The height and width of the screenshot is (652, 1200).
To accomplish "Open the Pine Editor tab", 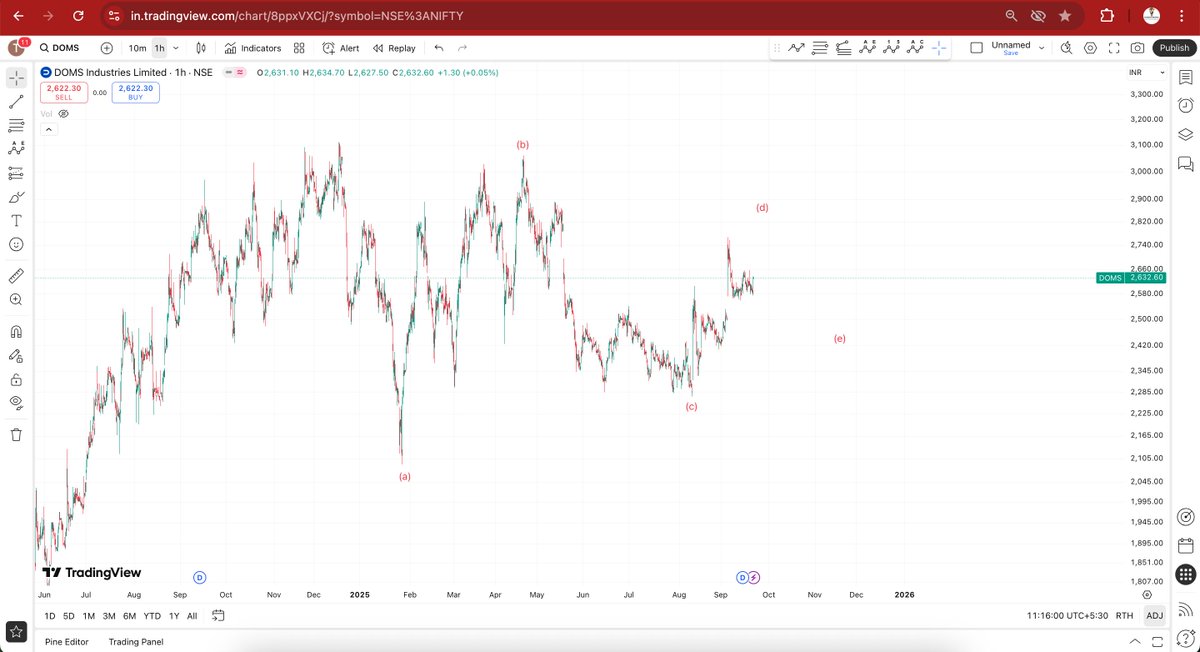I will pyautogui.click(x=66, y=641).
